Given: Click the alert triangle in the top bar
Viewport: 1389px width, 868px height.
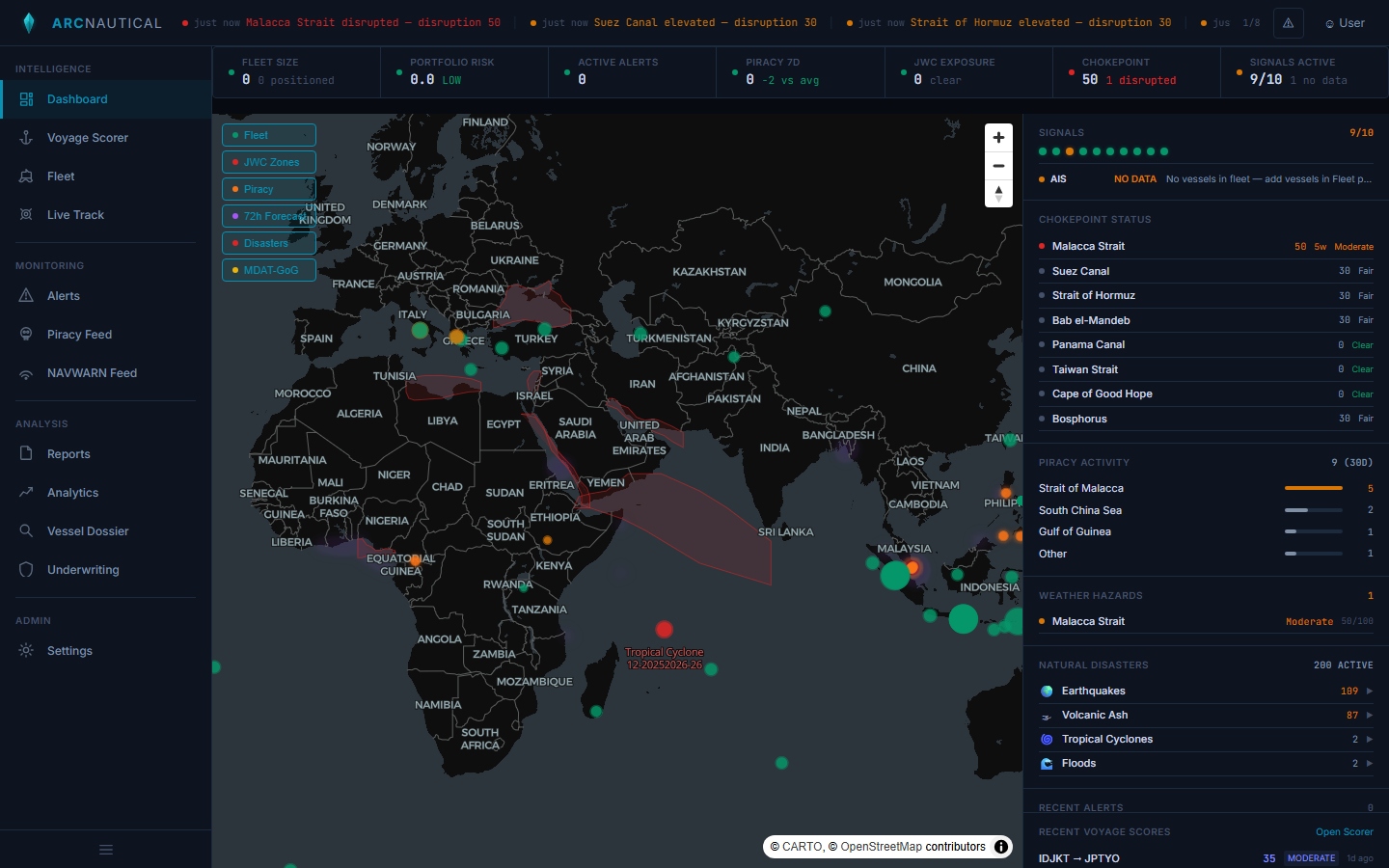Looking at the screenshot, I should coord(1288,22).
